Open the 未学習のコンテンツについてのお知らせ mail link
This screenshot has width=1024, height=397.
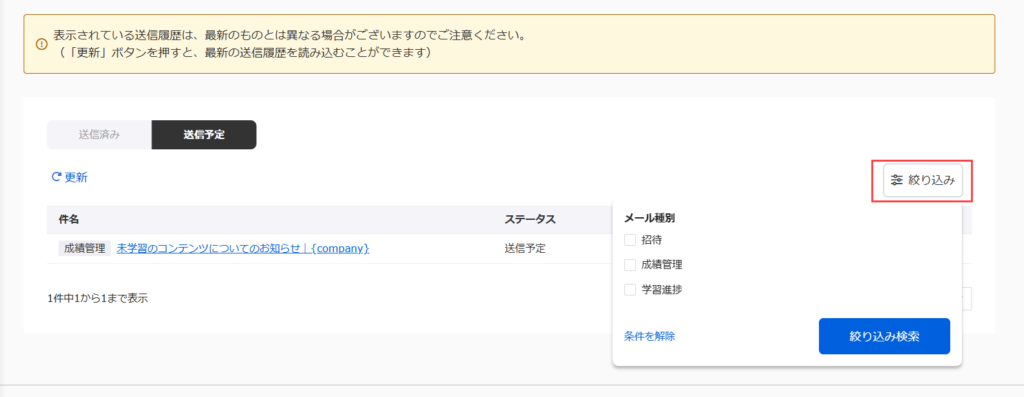[x=243, y=248]
